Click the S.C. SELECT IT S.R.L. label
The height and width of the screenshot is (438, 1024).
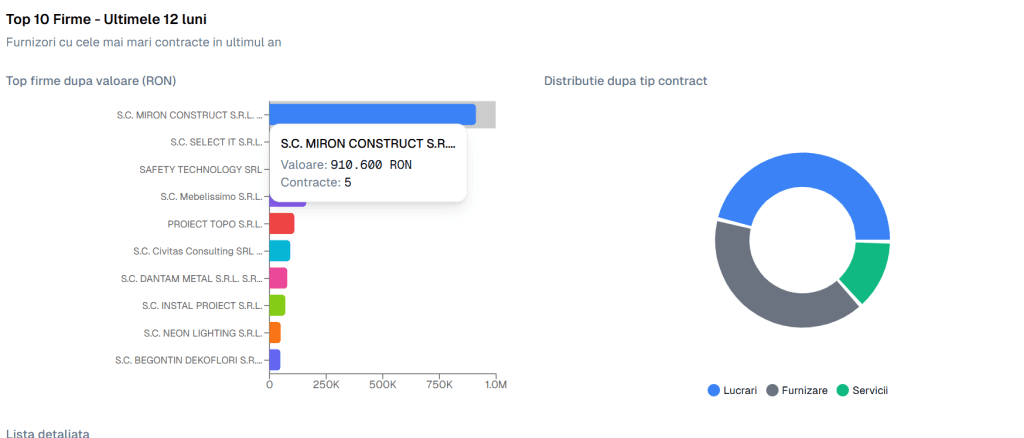point(216,142)
